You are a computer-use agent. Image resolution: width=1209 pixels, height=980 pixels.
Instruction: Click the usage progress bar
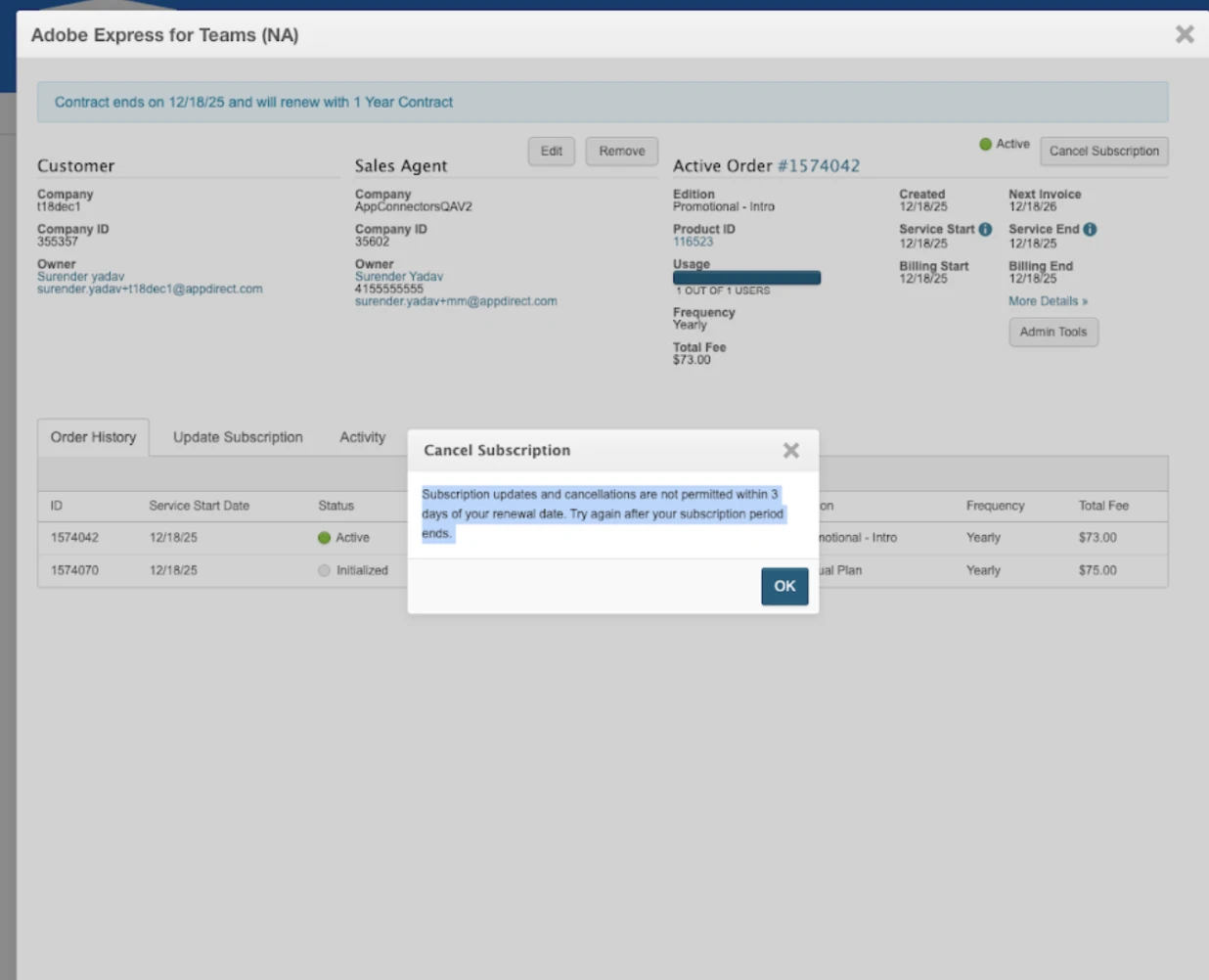(746, 278)
